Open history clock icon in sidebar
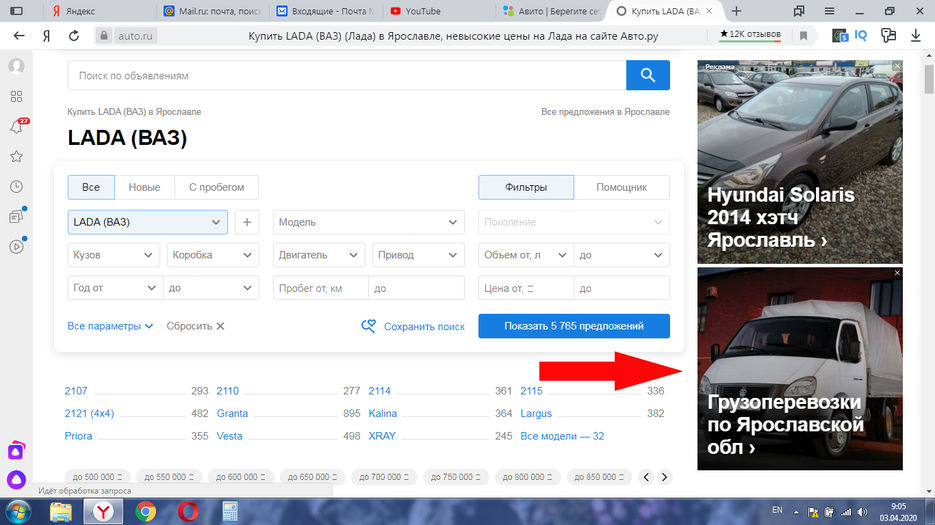 [x=16, y=187]
